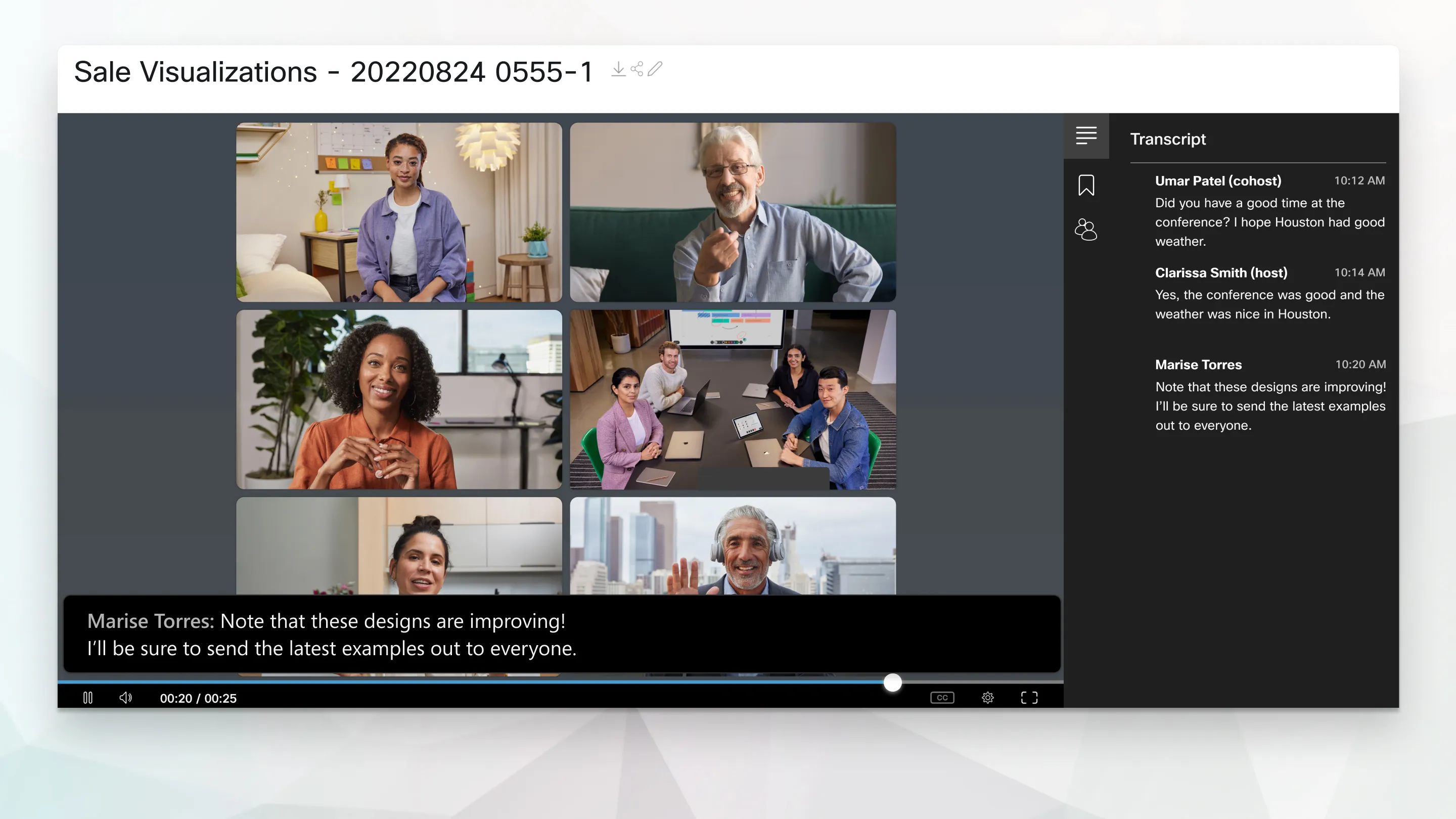Seek using the playback progress slider
Viewport: 1456px width, 819px height.
click(892, 682)
